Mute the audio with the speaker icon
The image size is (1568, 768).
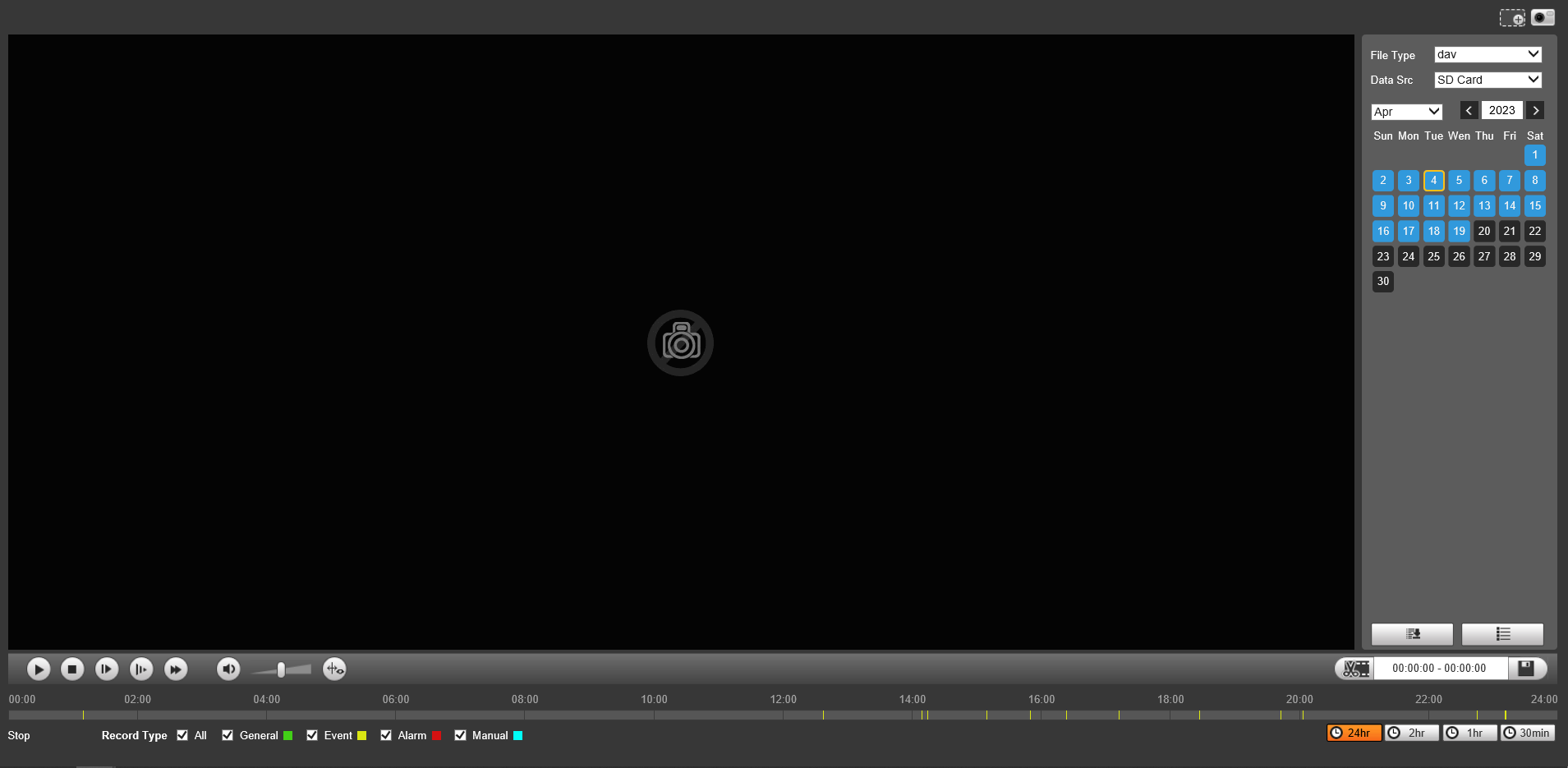click(x=228, y=669)
